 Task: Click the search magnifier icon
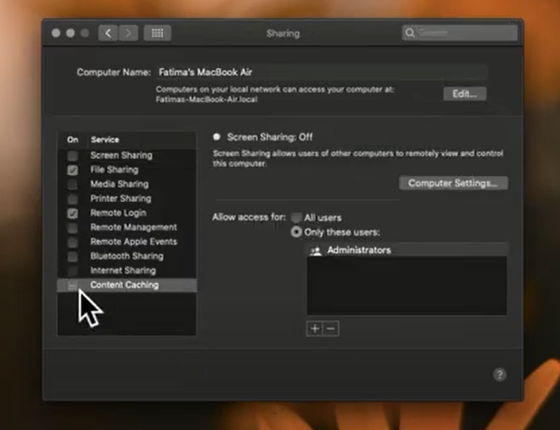coord(410,33)
